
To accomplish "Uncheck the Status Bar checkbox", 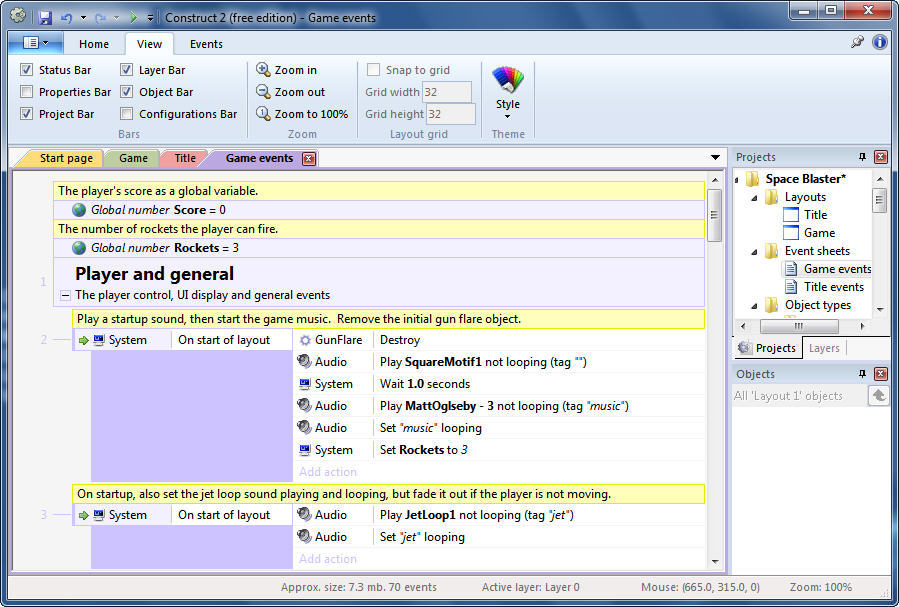I will 26,69.
